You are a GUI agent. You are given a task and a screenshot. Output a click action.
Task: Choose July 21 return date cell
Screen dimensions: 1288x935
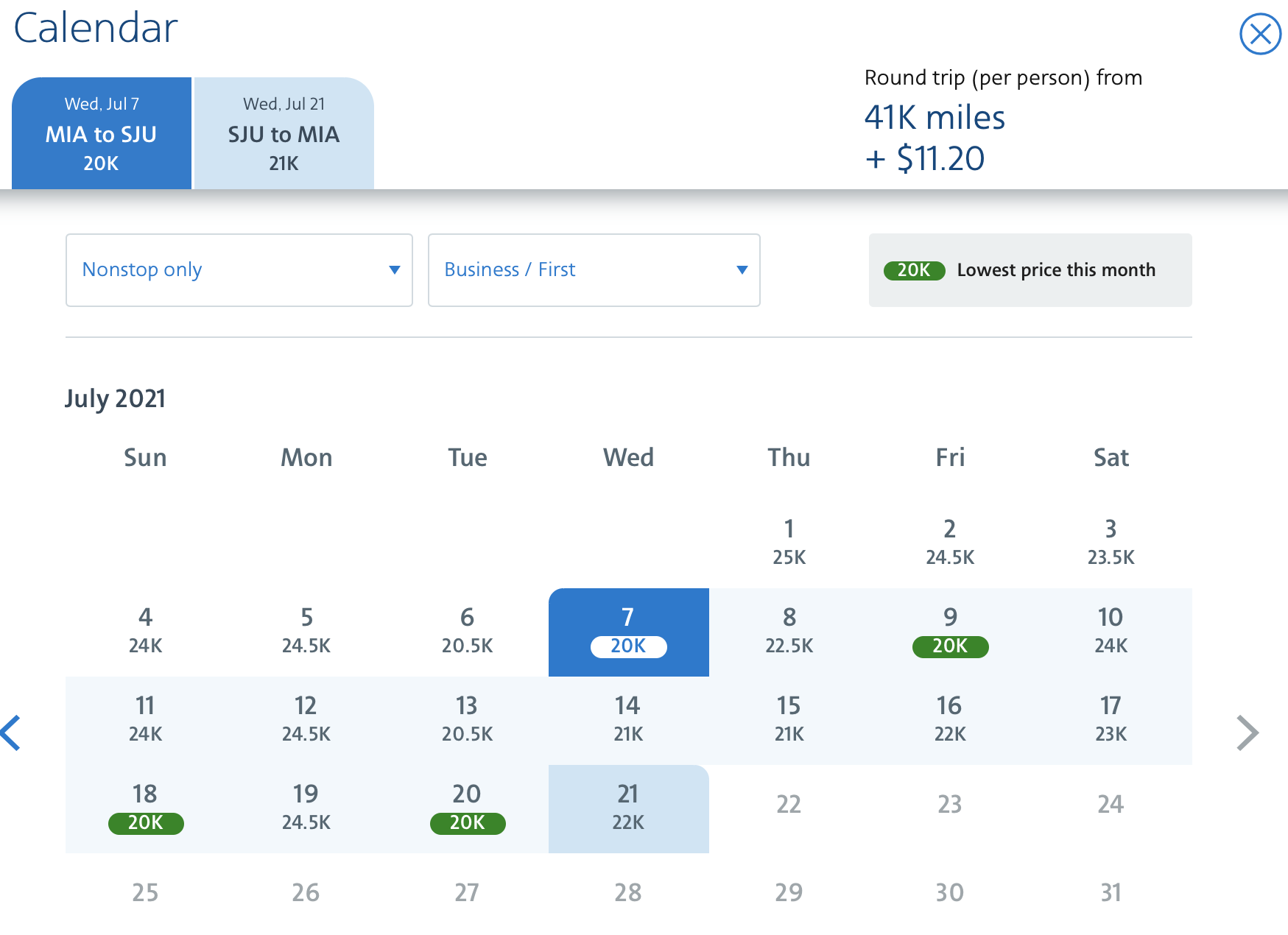tap(628, 808)
